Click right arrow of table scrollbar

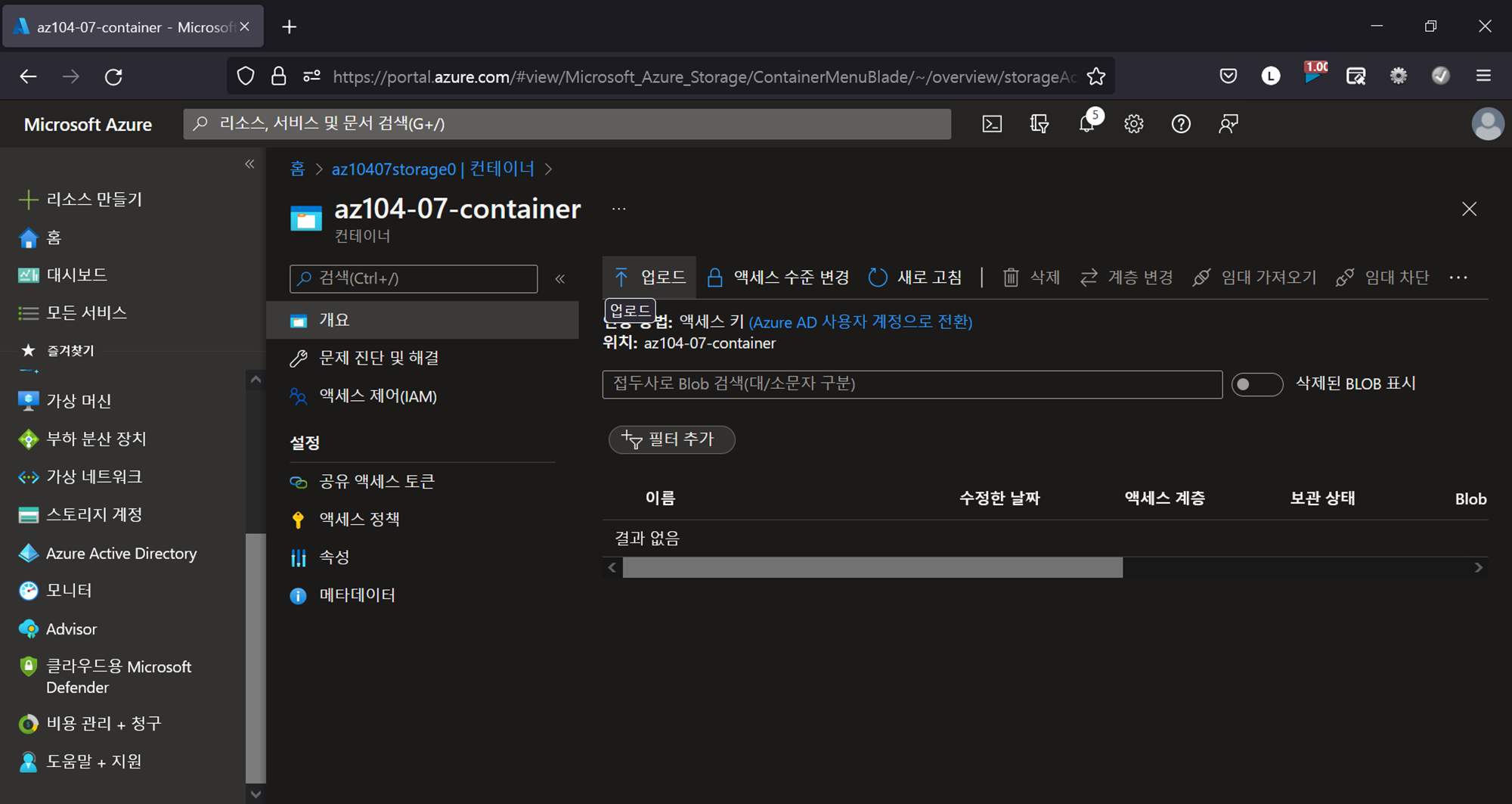point(1478,567)
